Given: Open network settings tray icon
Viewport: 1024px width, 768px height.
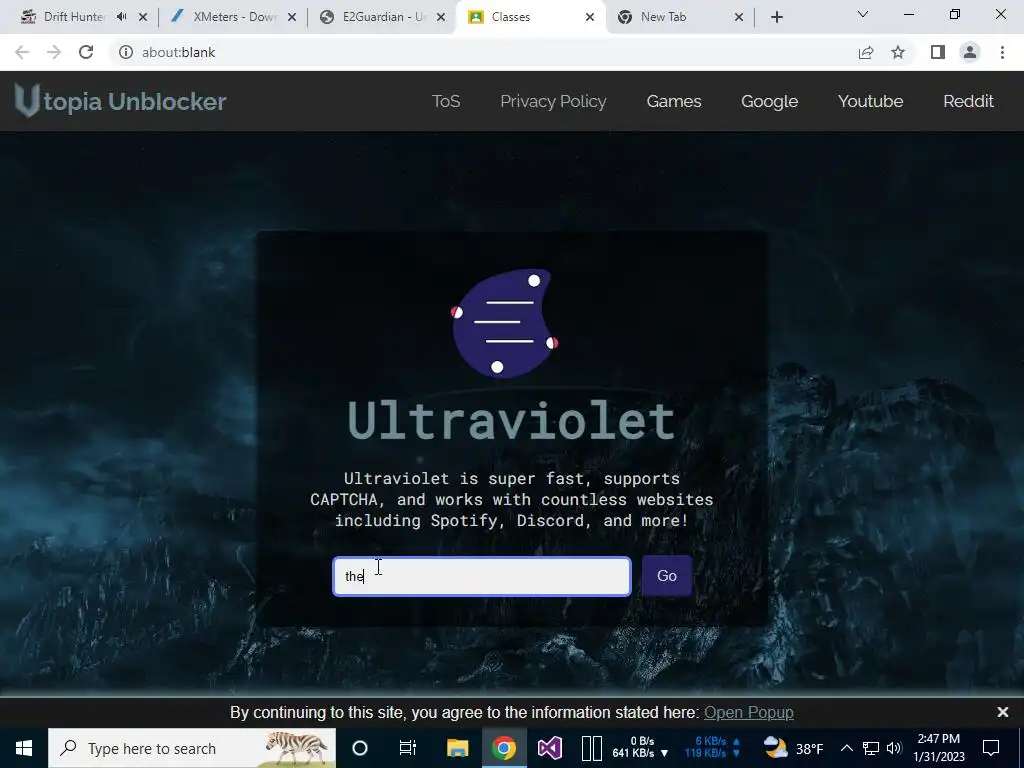Looking at the screenshot, I should click(871, 748).
